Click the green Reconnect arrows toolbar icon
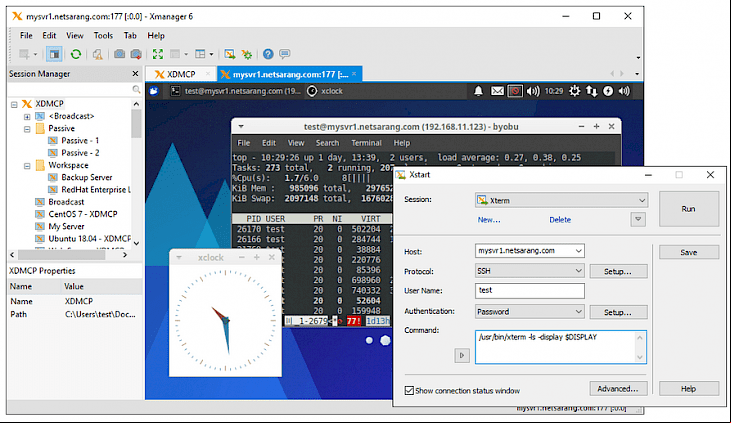The width and height of the screenshot is (731, 423). 76,54
